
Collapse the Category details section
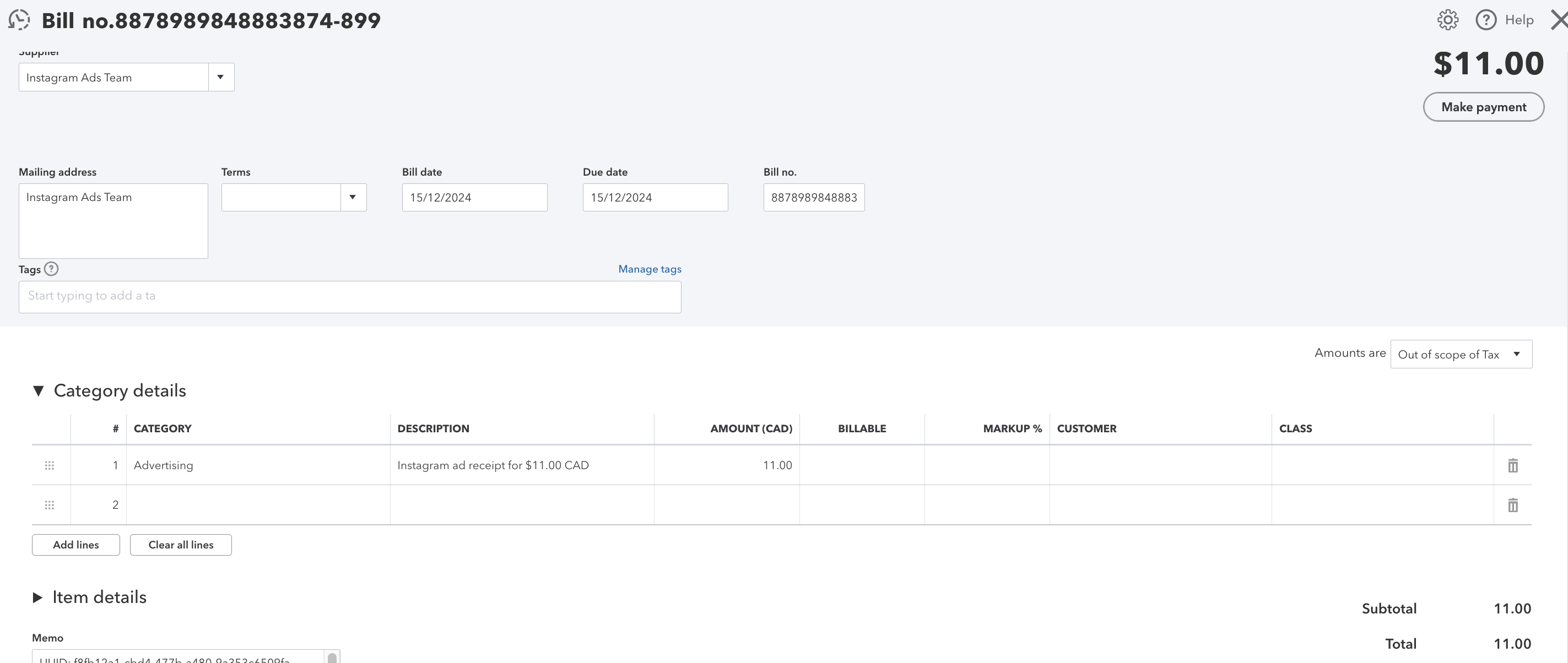39,390
